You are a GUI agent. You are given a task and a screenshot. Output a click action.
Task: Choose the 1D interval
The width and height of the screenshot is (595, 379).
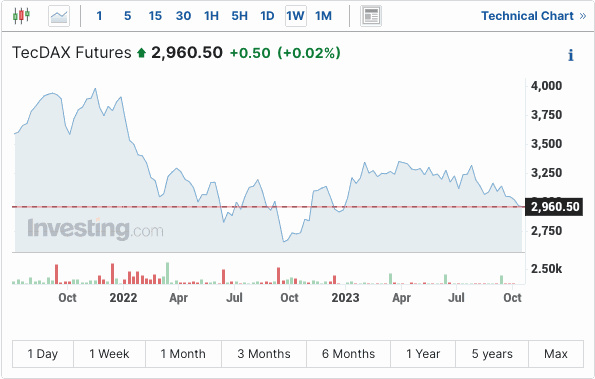click(x=267, y=16)
